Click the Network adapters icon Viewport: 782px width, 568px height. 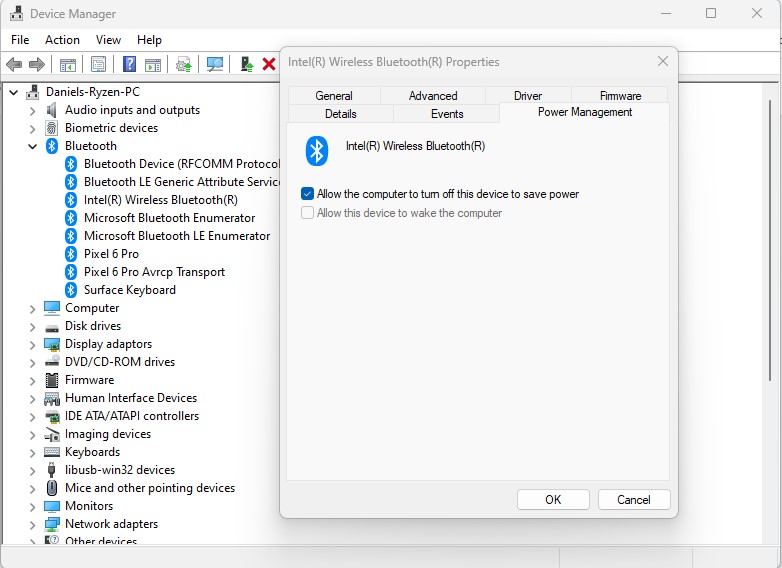(52, 524)
